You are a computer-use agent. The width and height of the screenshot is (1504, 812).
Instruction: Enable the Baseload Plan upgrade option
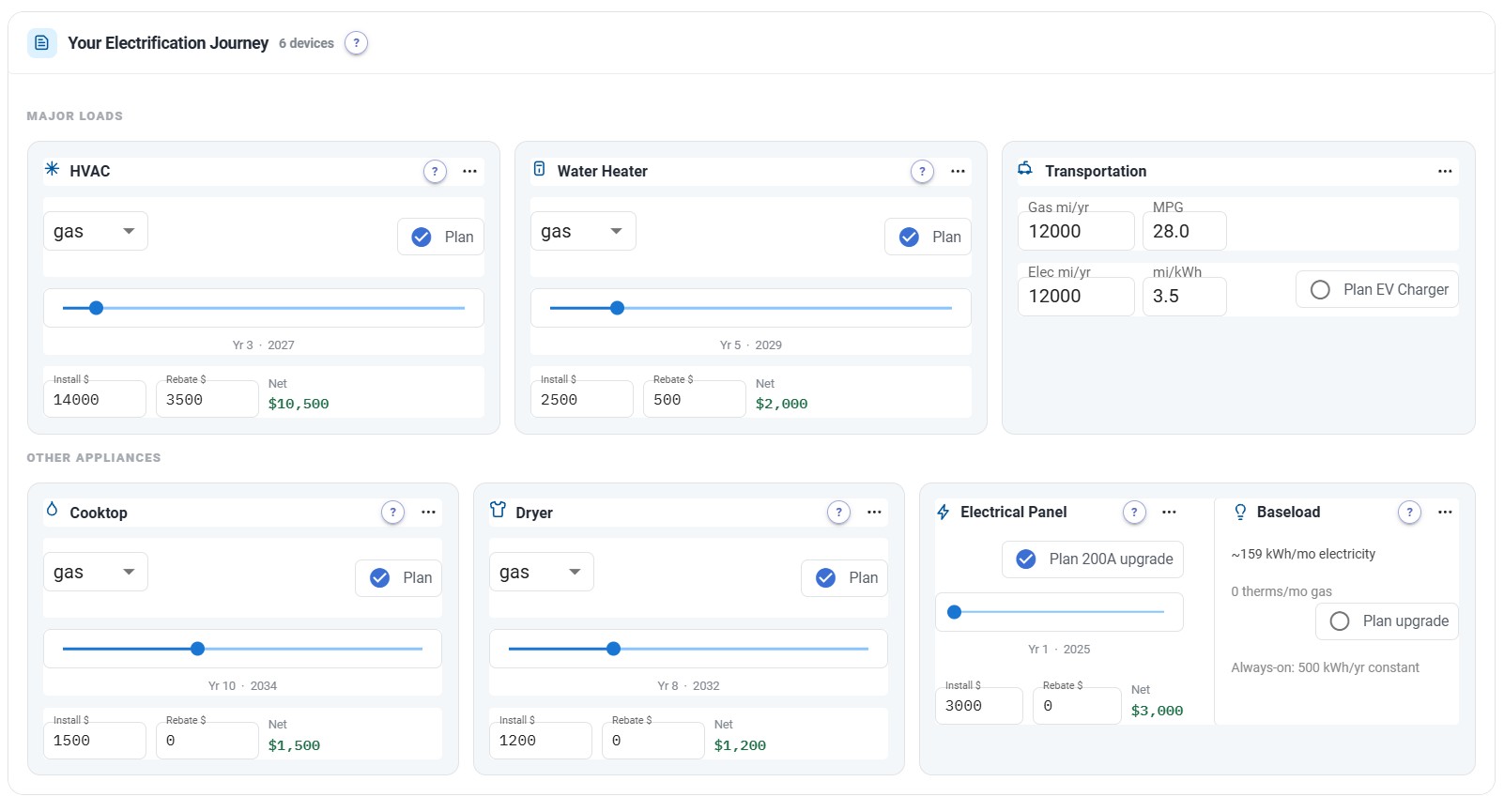pos(1388,621)
